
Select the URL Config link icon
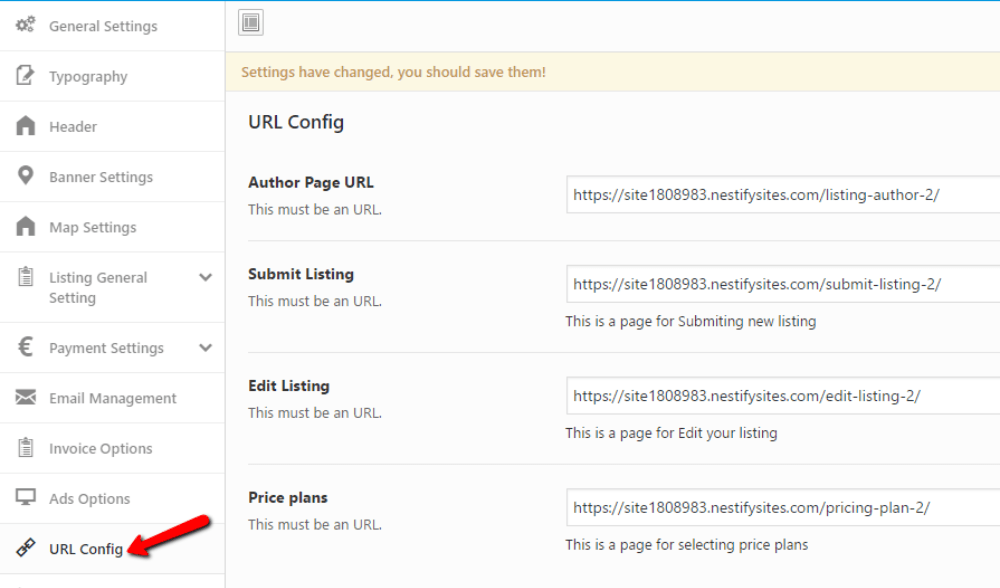[x=26, y=547]
